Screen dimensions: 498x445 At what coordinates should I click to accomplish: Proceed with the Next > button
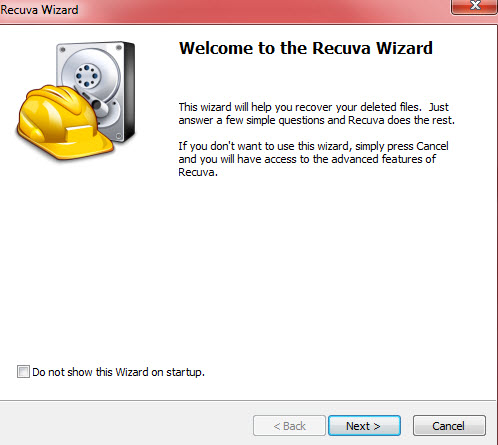364,426
